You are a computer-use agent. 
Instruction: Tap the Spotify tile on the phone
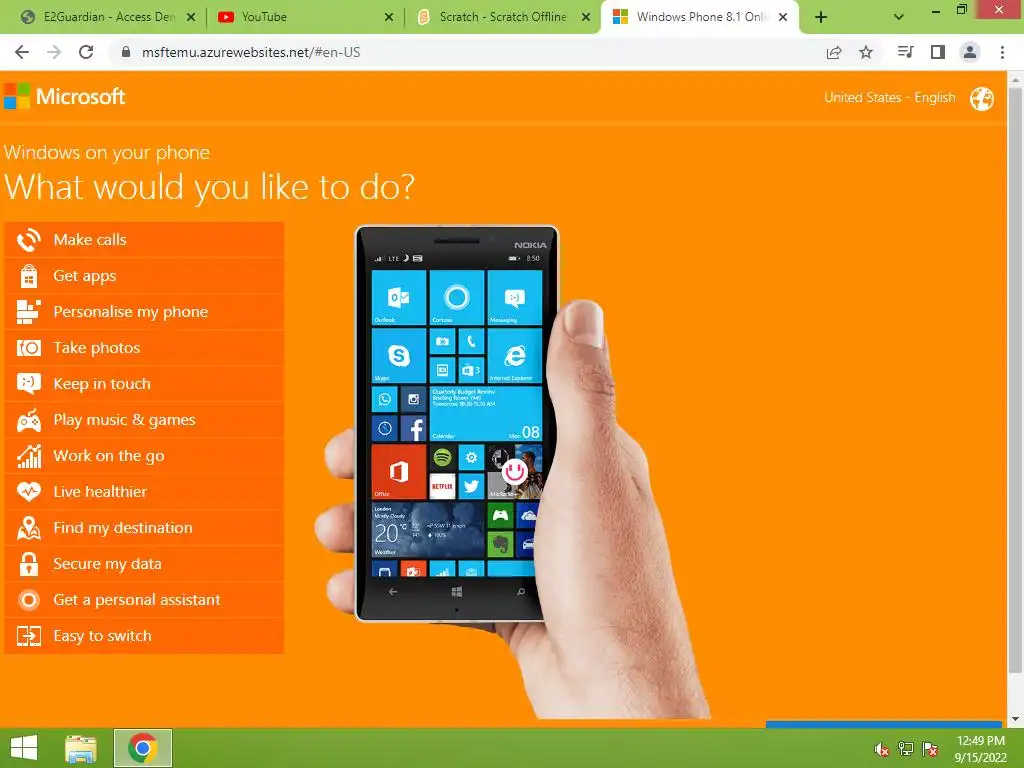442,457
